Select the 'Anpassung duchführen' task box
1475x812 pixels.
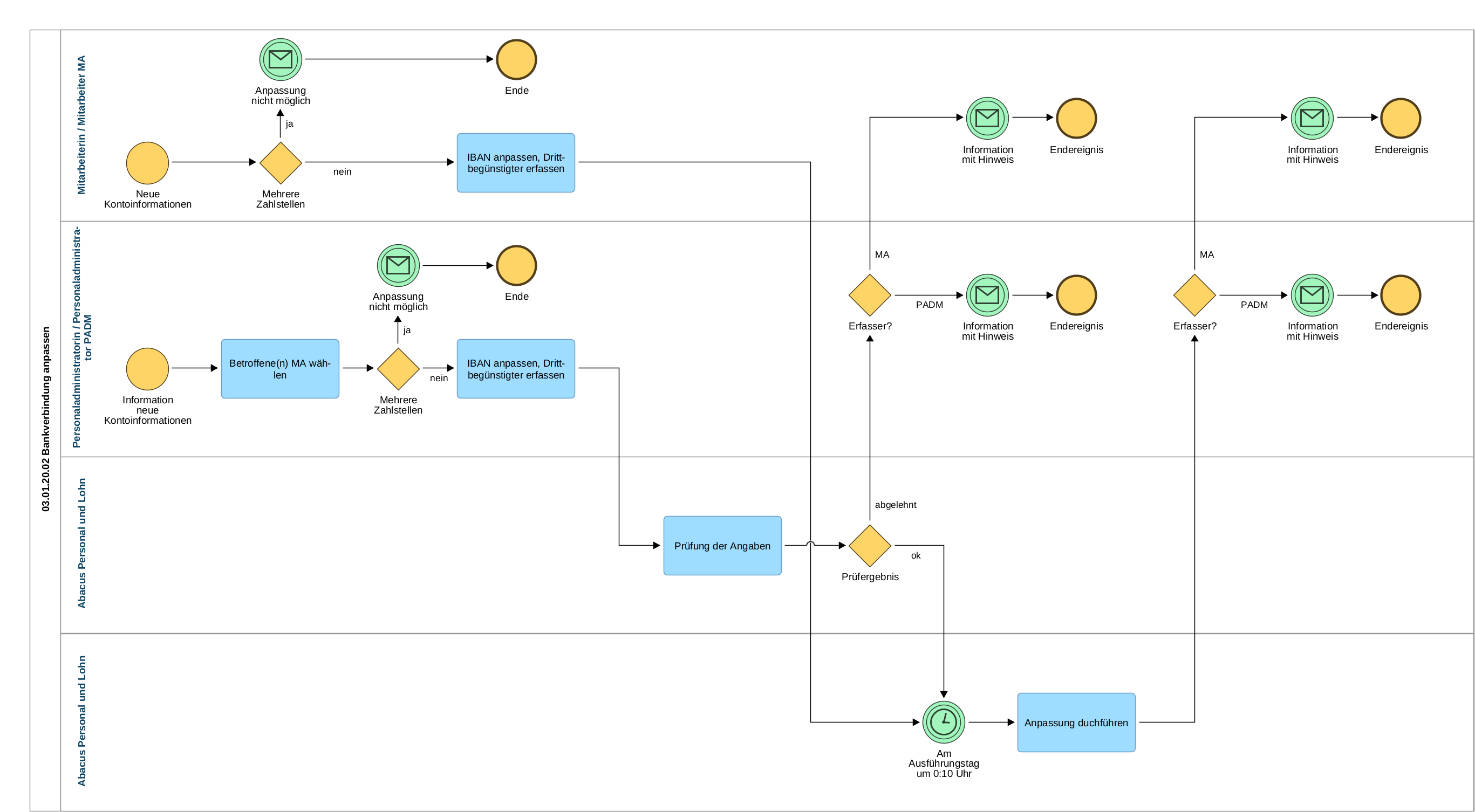[1075, 722]
